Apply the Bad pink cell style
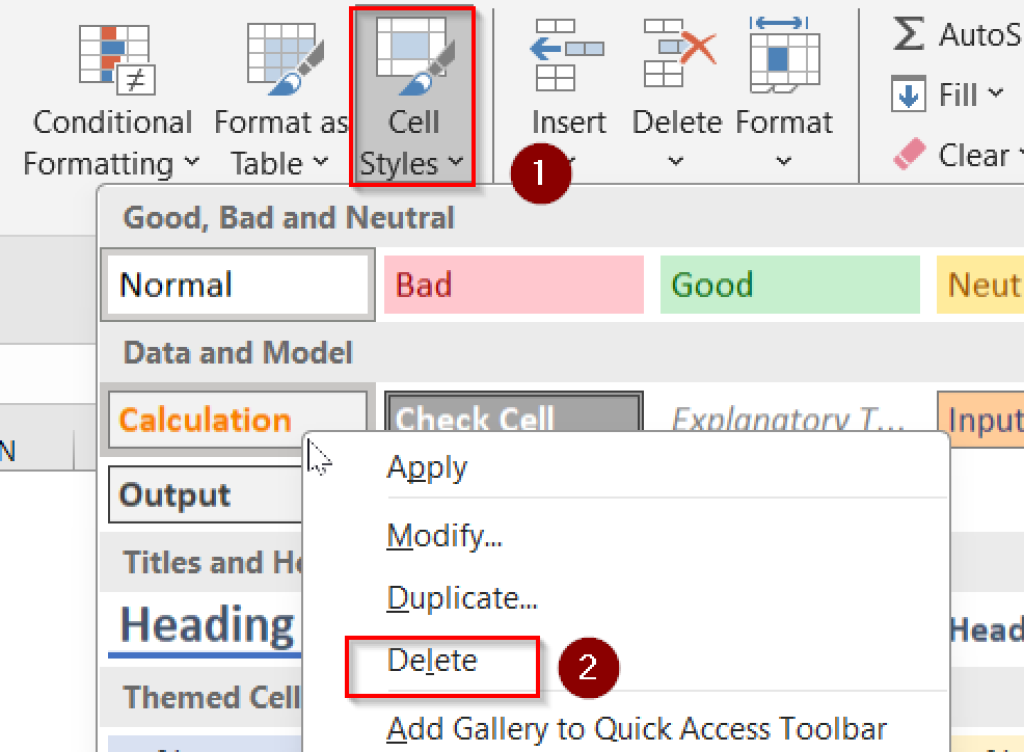The width and height of the screenshot is (1024, 752). tap(513, 284)
